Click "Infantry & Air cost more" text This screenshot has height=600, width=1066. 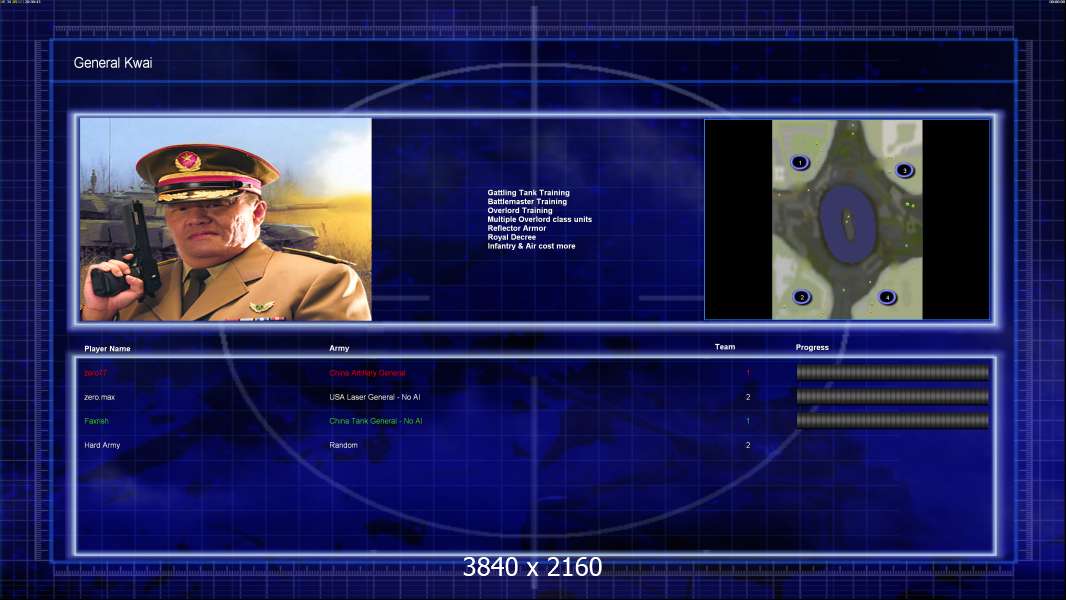(531, 246)
